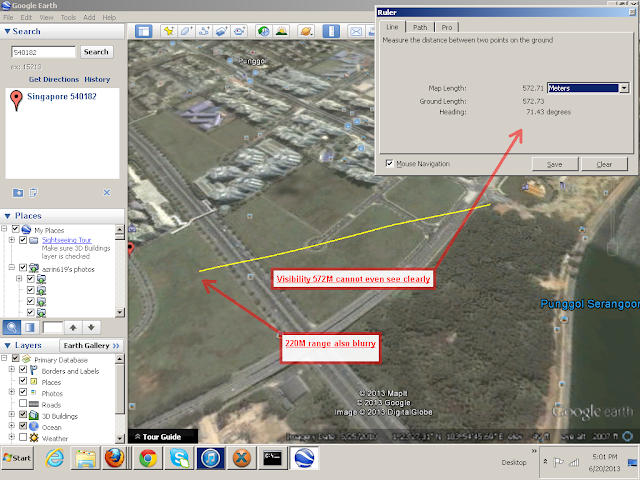Open the Windows Start button
The height and width of the screenshot is (480, 640).
(17, 458)
